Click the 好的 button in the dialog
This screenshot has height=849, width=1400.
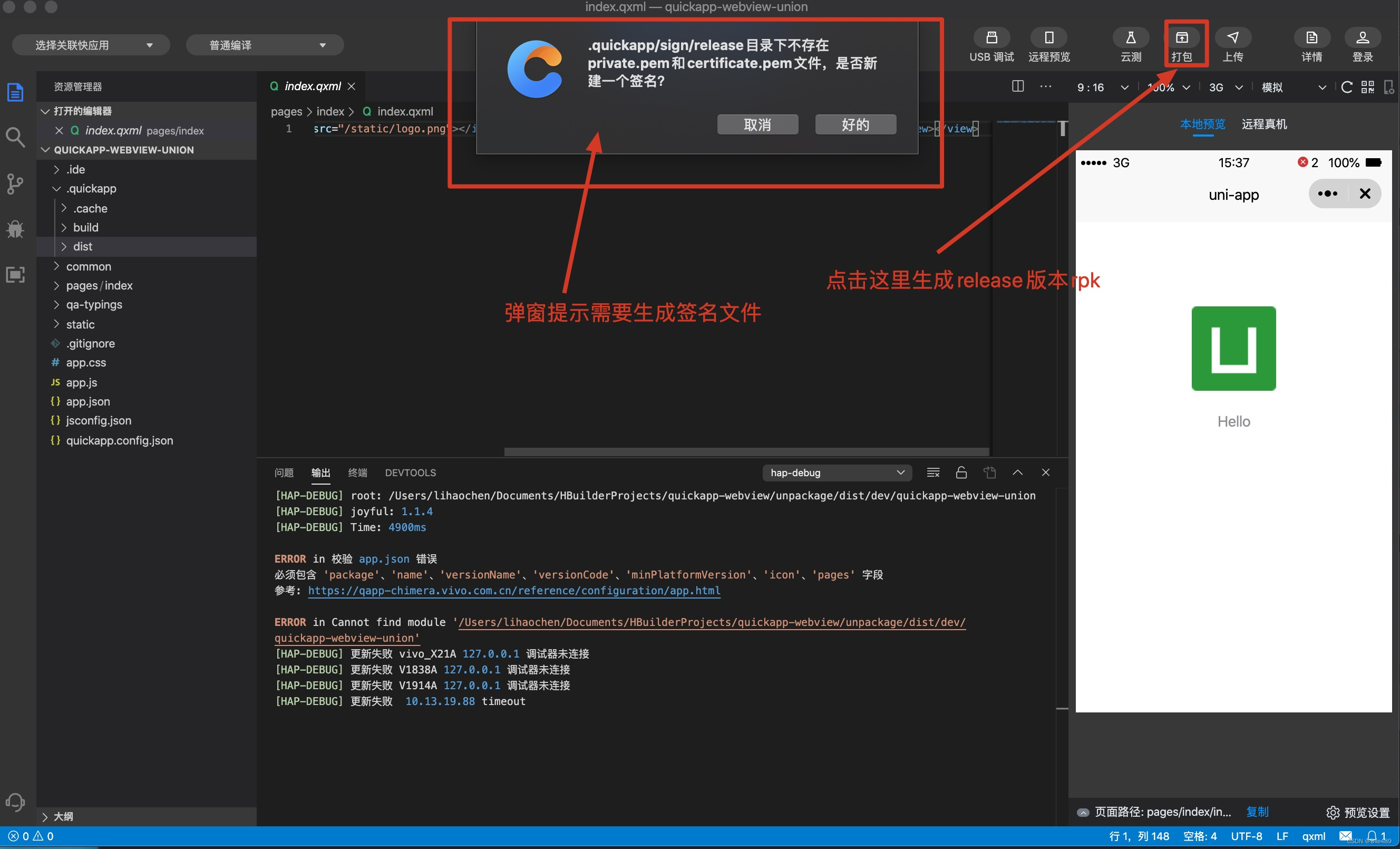[855, 124]
